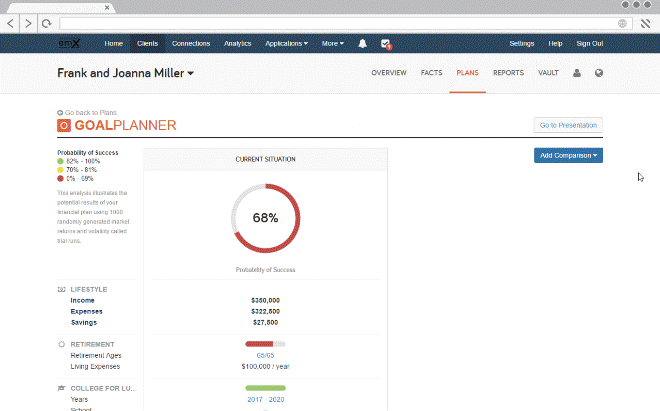Open the browser extension icon beside address bar
The height and width of the screenshot is (411, 660).
tap(645, 23)
